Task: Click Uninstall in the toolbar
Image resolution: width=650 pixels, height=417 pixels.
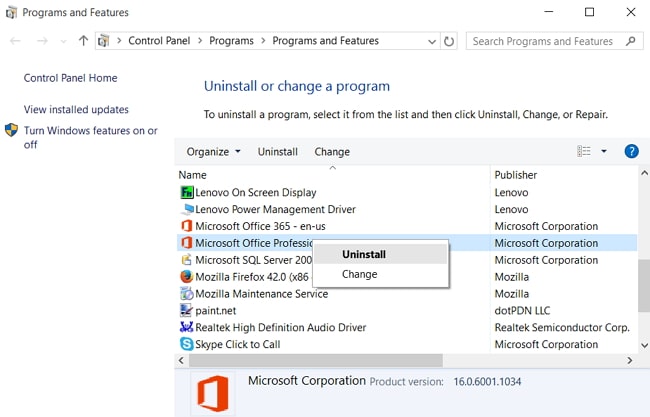Action: click(x=278, y=152)
